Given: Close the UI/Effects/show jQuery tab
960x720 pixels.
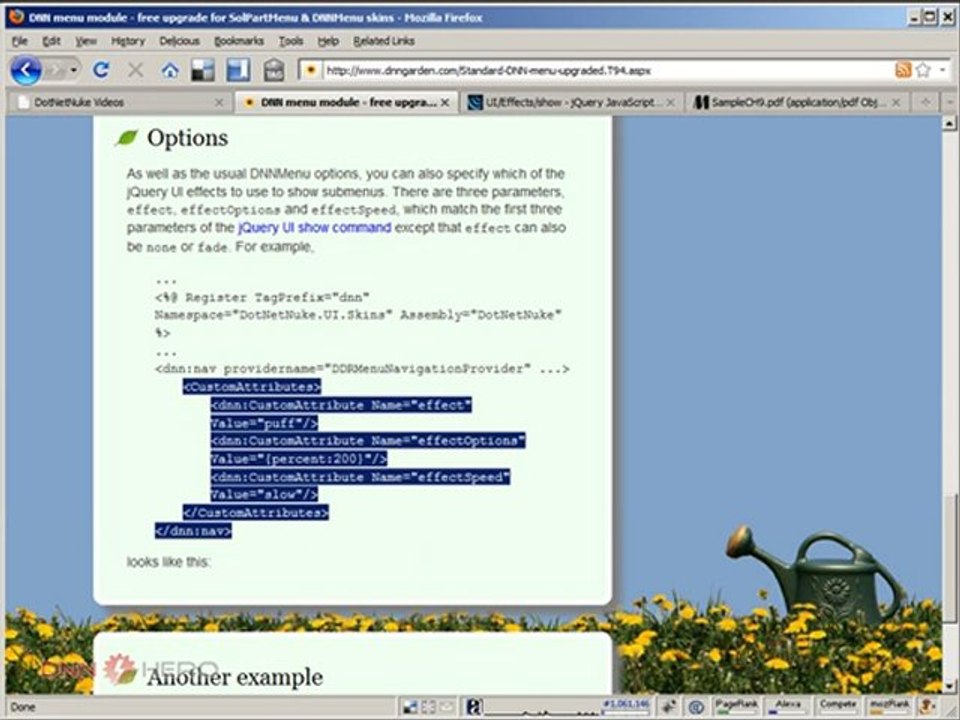Looking at the screenshot, I should [x=670, y=102].
